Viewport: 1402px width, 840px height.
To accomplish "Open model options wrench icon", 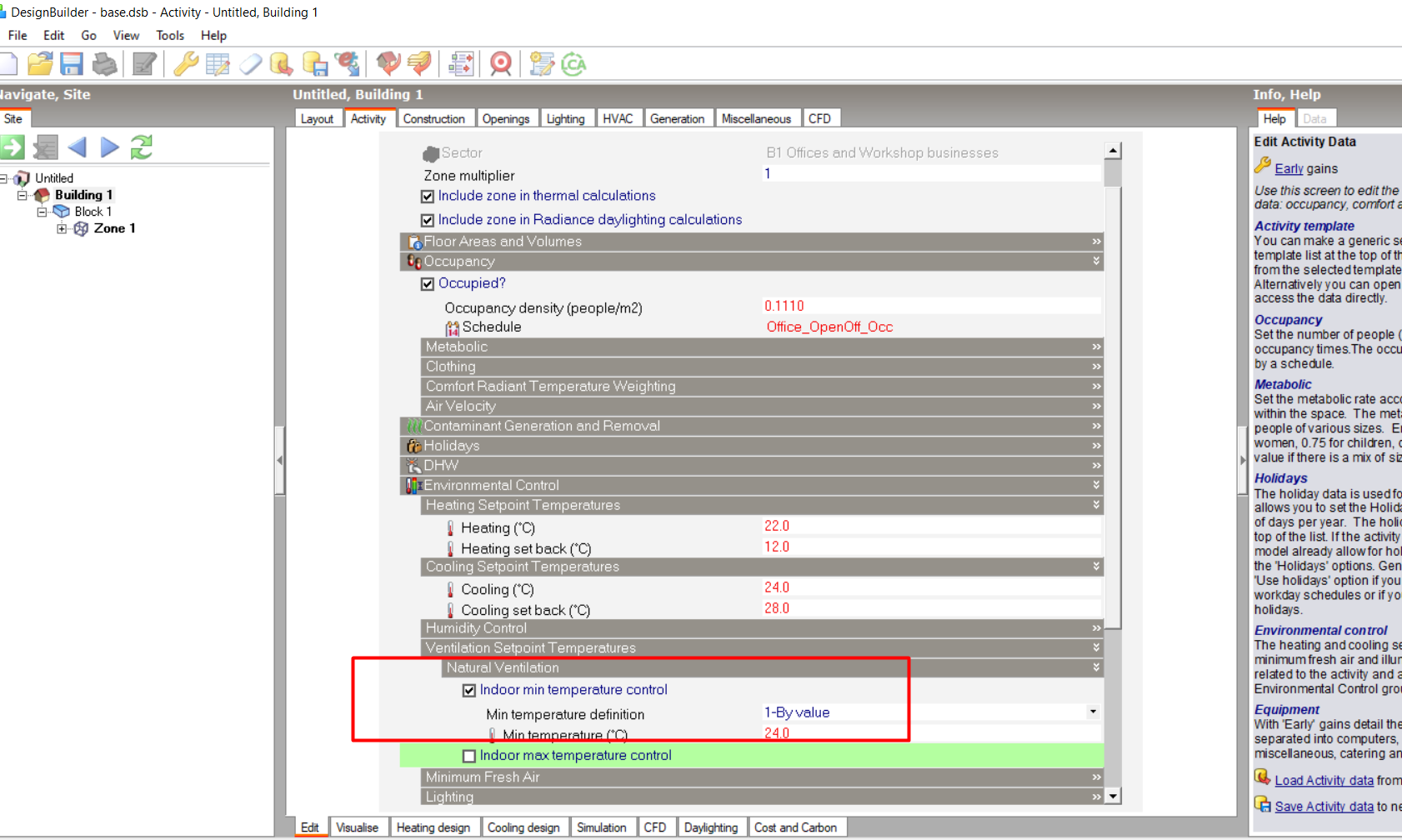I will pos(185,63).
